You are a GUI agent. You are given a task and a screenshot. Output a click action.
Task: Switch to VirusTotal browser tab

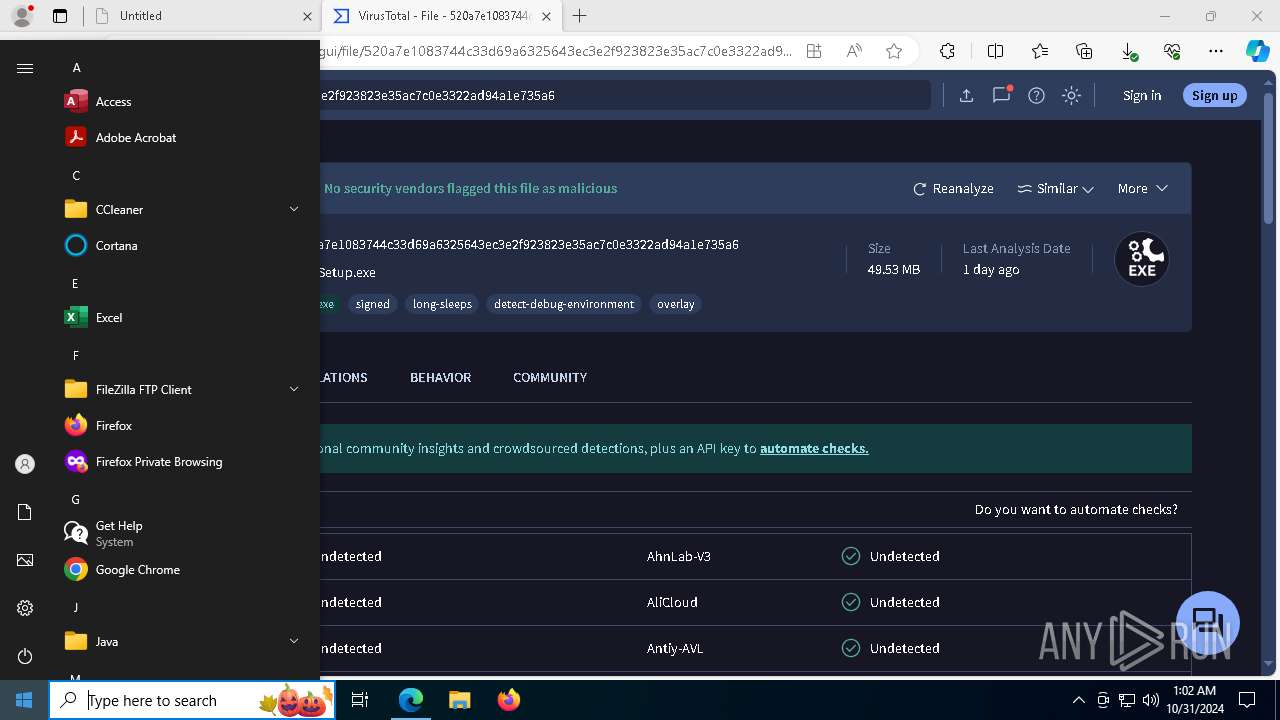tap(441, 16)
